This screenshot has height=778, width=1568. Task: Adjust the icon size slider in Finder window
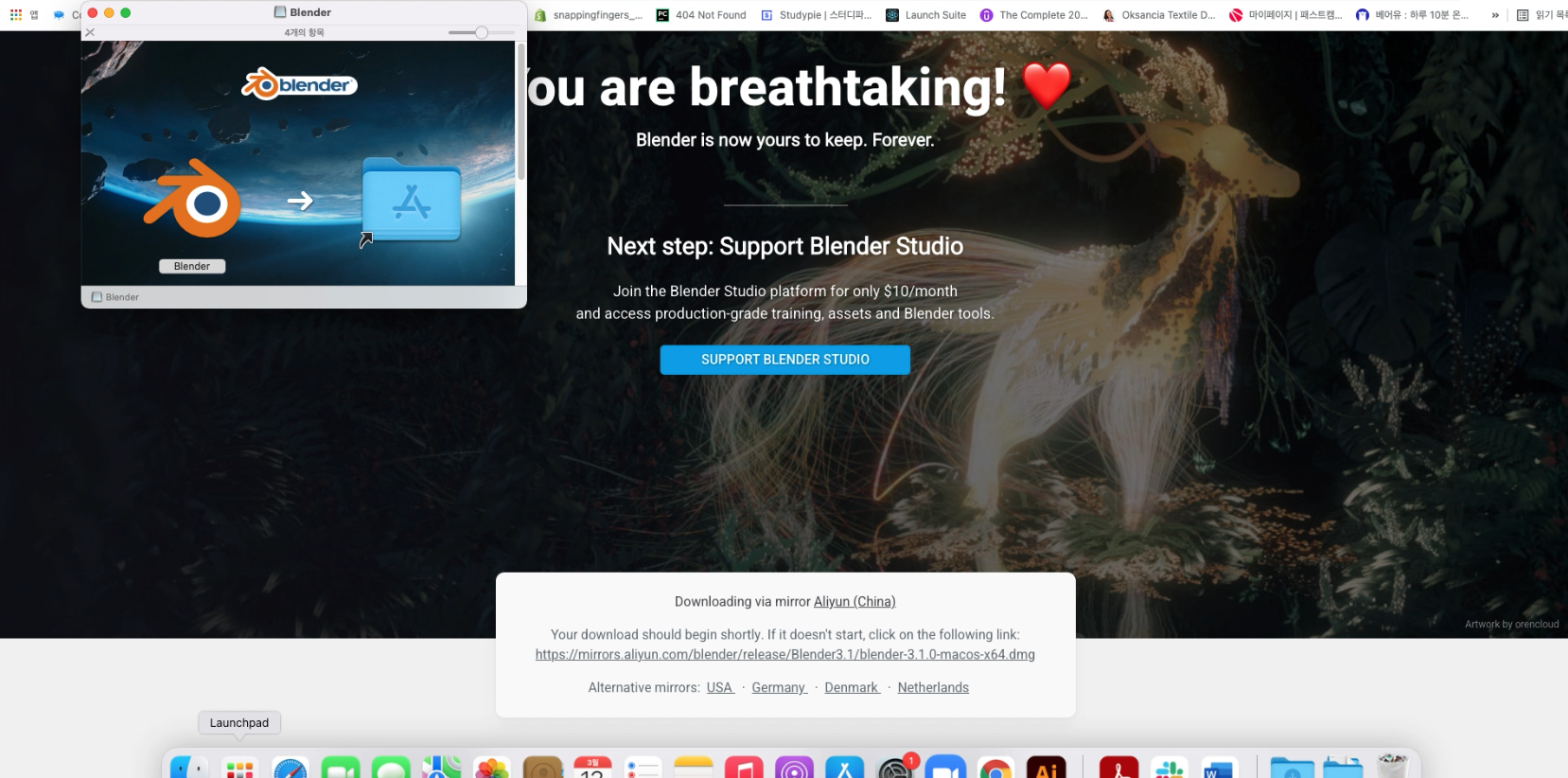tap(482, 32)
